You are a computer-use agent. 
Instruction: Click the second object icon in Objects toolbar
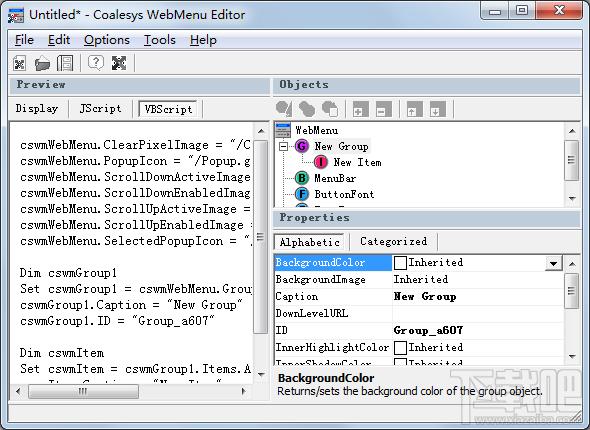pyautogui.click(x=307, y=109)
